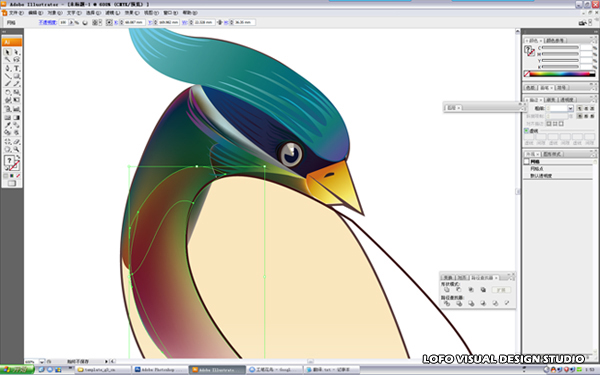Toggle the dashed line checkbox in Stroke panel
The width and height of the screenshot is (600, 375).
point(526,130)
